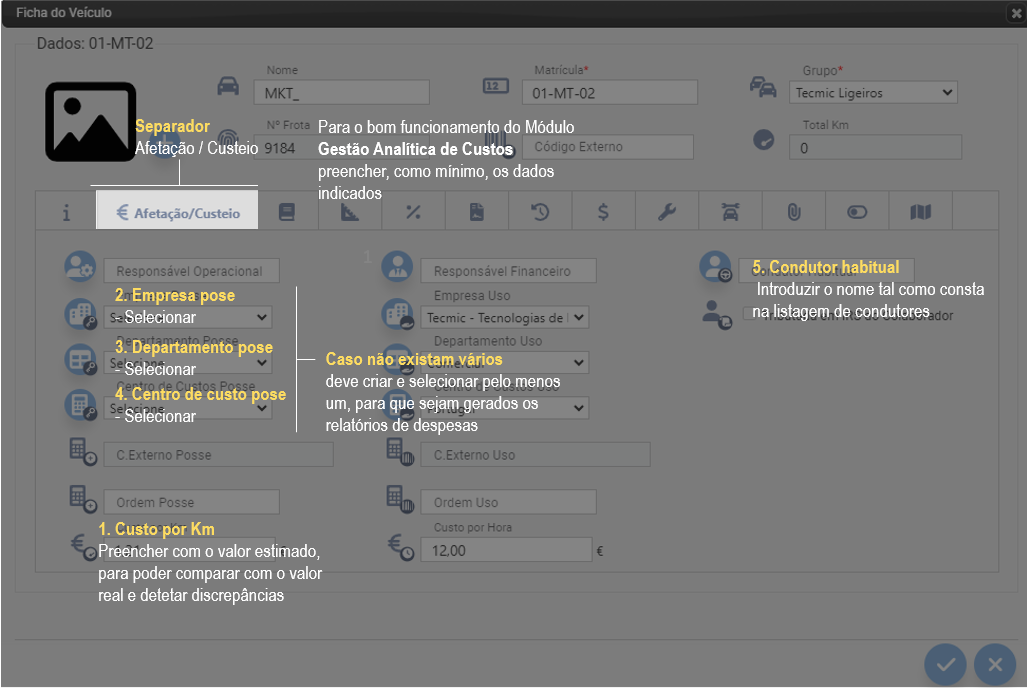Open the Centro de Custos Posse dropdown
The image size is (1027, 688).
[x=188, y=408]
